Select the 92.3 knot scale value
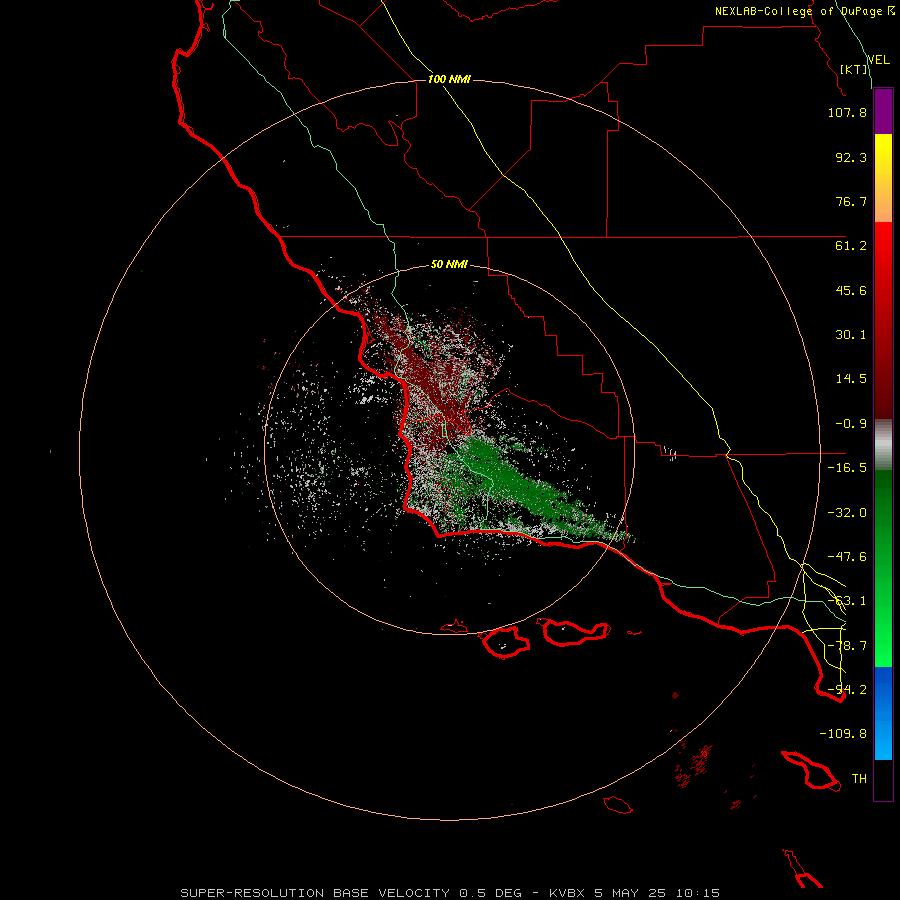This screenshot has width=900, height=900. [851, 157]
